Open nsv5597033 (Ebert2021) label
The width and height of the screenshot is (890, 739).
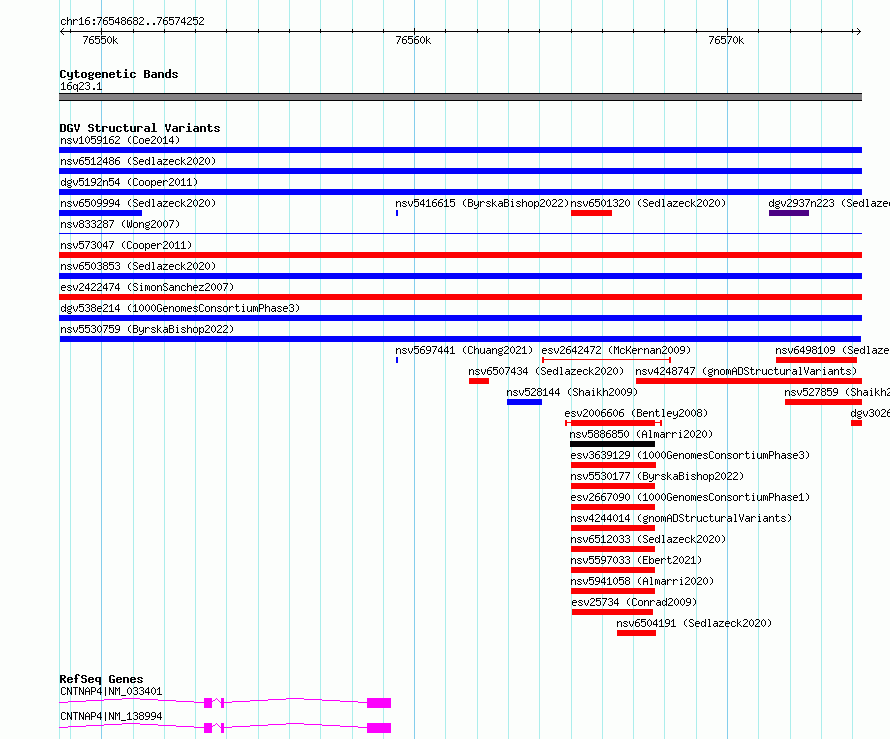pyautogui.click(x=636, y=560)
